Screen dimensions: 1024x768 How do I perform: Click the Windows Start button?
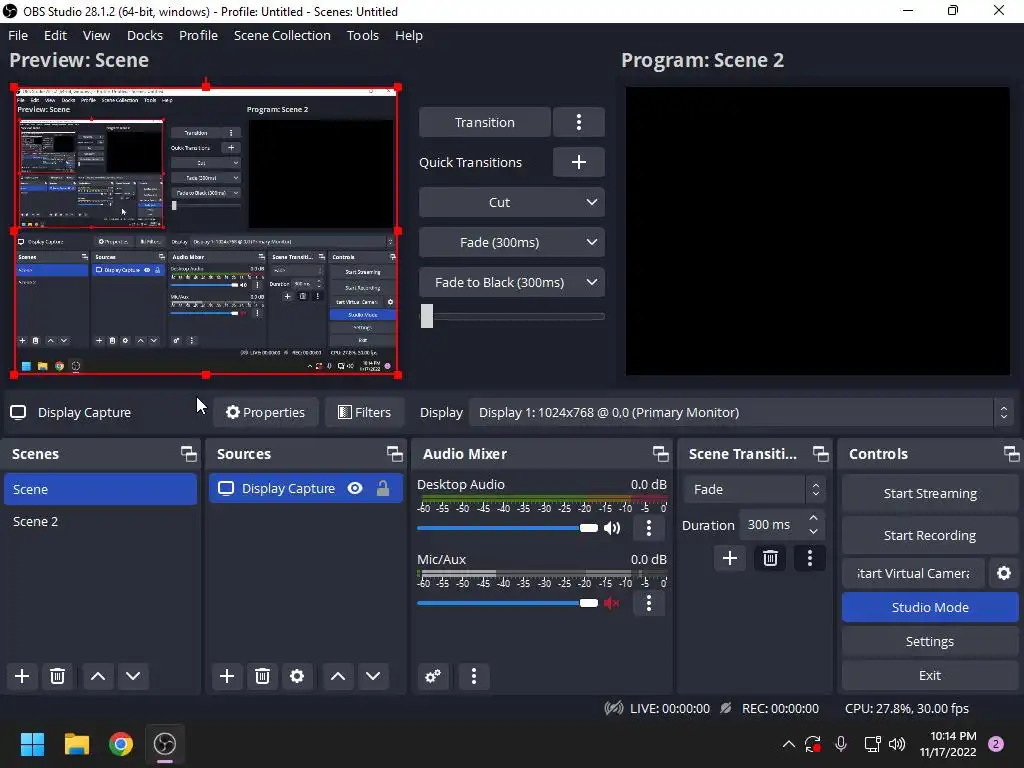point(33,744)
